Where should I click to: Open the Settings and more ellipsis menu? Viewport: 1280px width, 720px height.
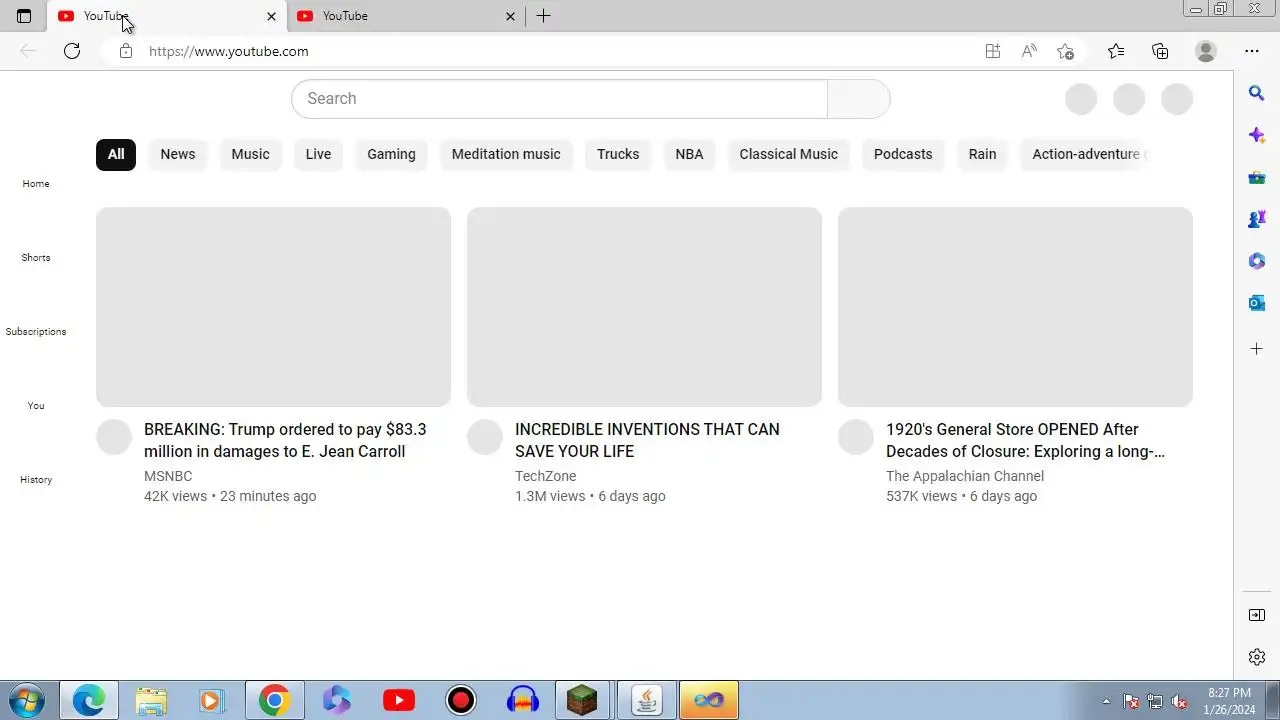pyautogui.click(x=1252, y=51)
